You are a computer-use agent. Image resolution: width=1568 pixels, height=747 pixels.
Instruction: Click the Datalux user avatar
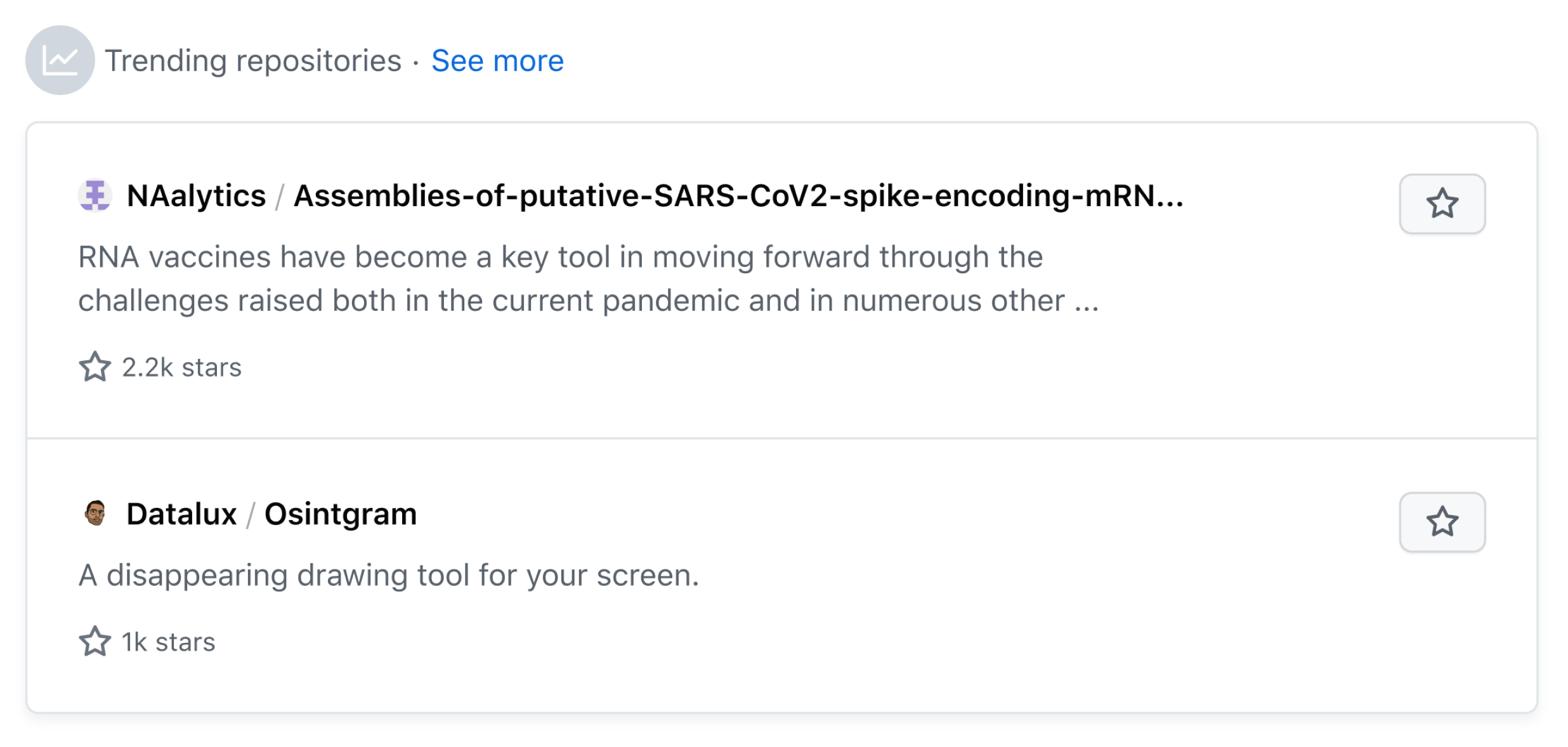tap(94, 514)
